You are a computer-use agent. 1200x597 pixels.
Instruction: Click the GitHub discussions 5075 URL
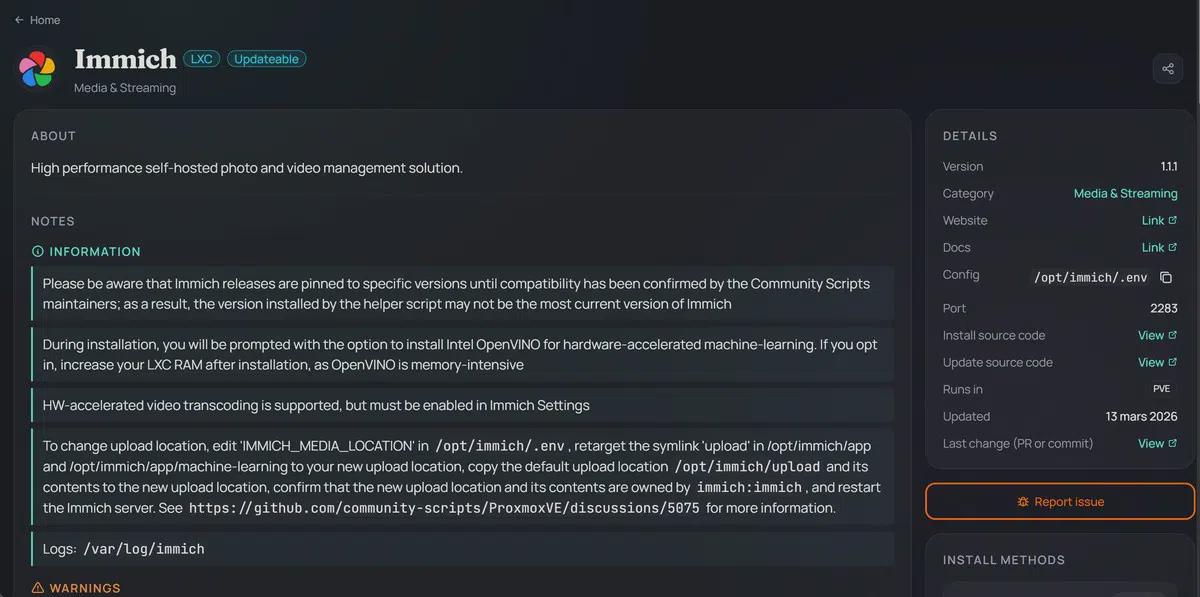pos(444,508)
